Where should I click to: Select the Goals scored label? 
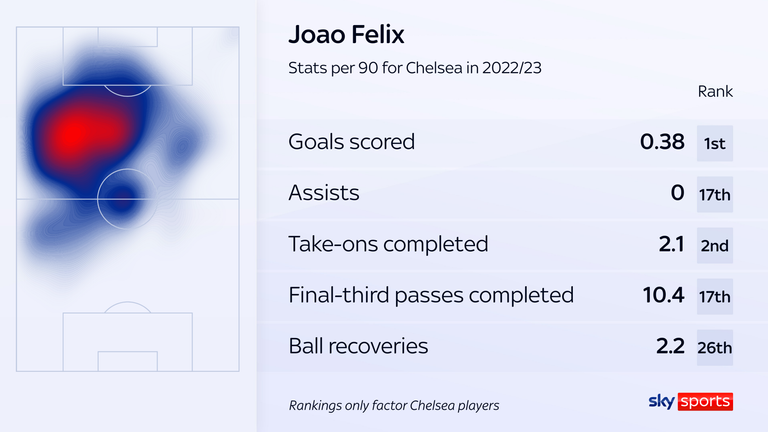coord(351,142)
